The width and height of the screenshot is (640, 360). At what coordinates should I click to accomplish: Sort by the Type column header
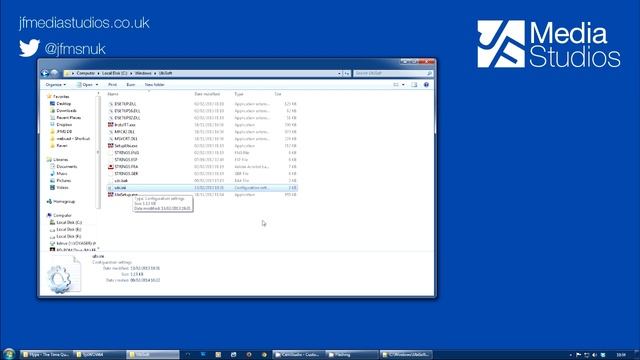(239, 94)
